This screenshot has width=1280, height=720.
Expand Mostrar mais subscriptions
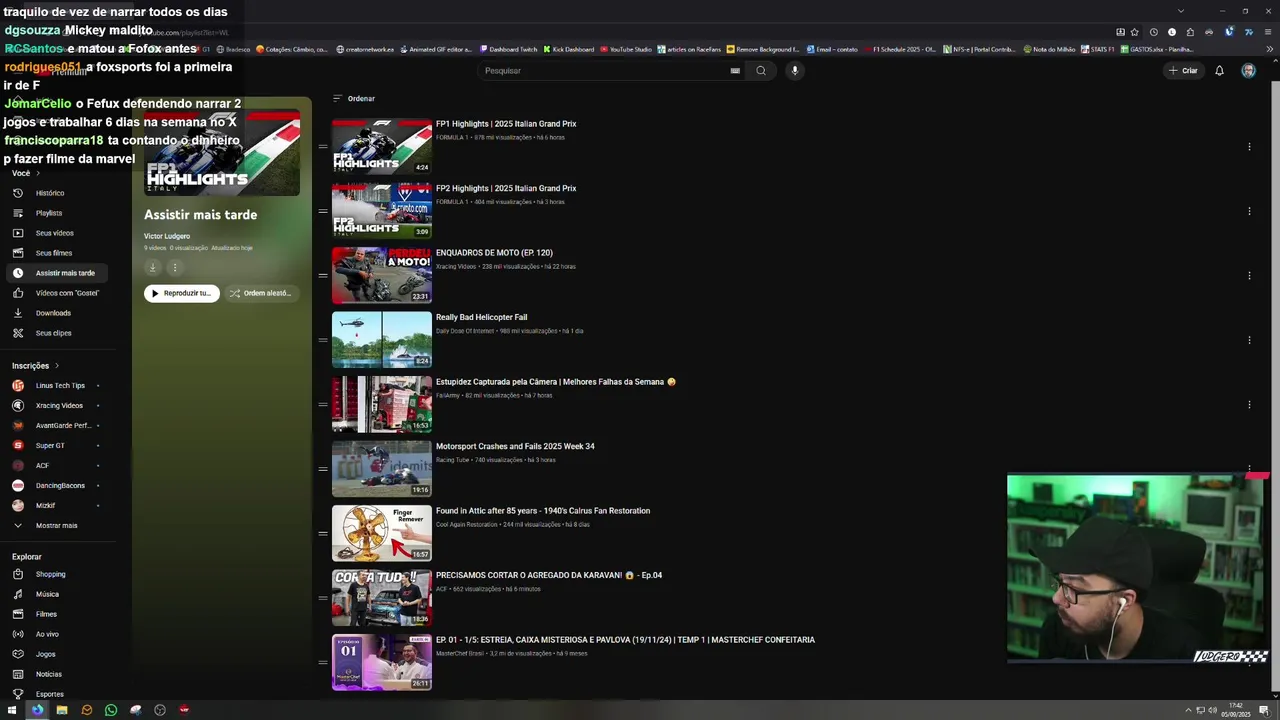pyautogui.click(x=56, y=525)
